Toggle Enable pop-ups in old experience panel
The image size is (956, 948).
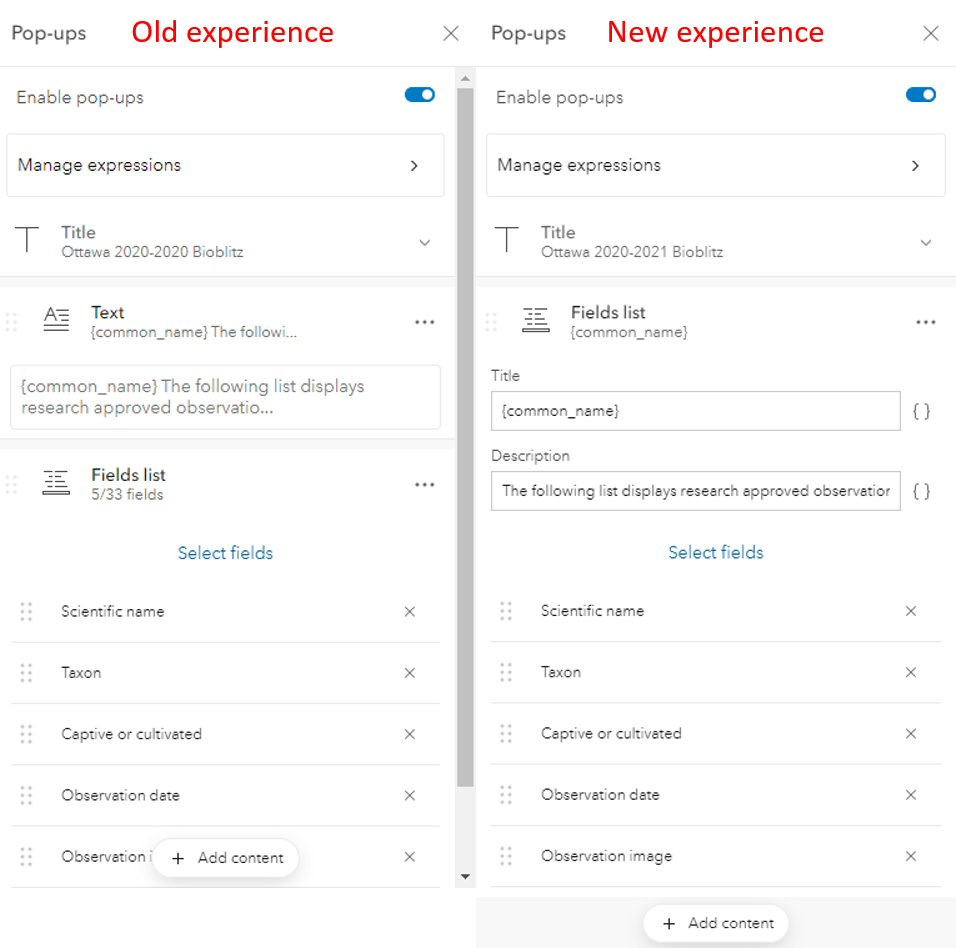[420, 95]
